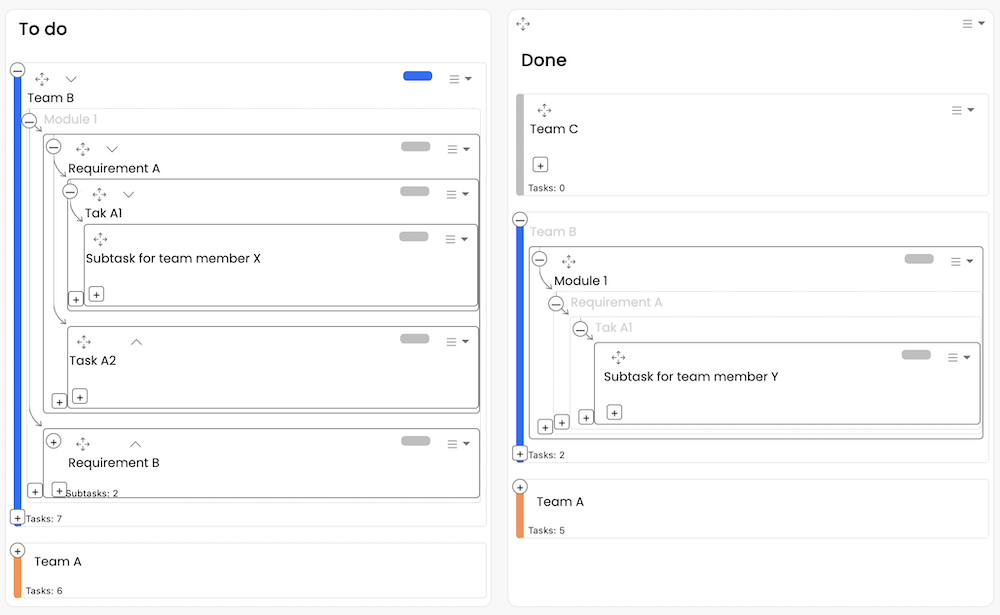The width and height of the screenshot is (1000, 615).
Task: Click the Subtask for team member Y title
Action: click(690, 377)
